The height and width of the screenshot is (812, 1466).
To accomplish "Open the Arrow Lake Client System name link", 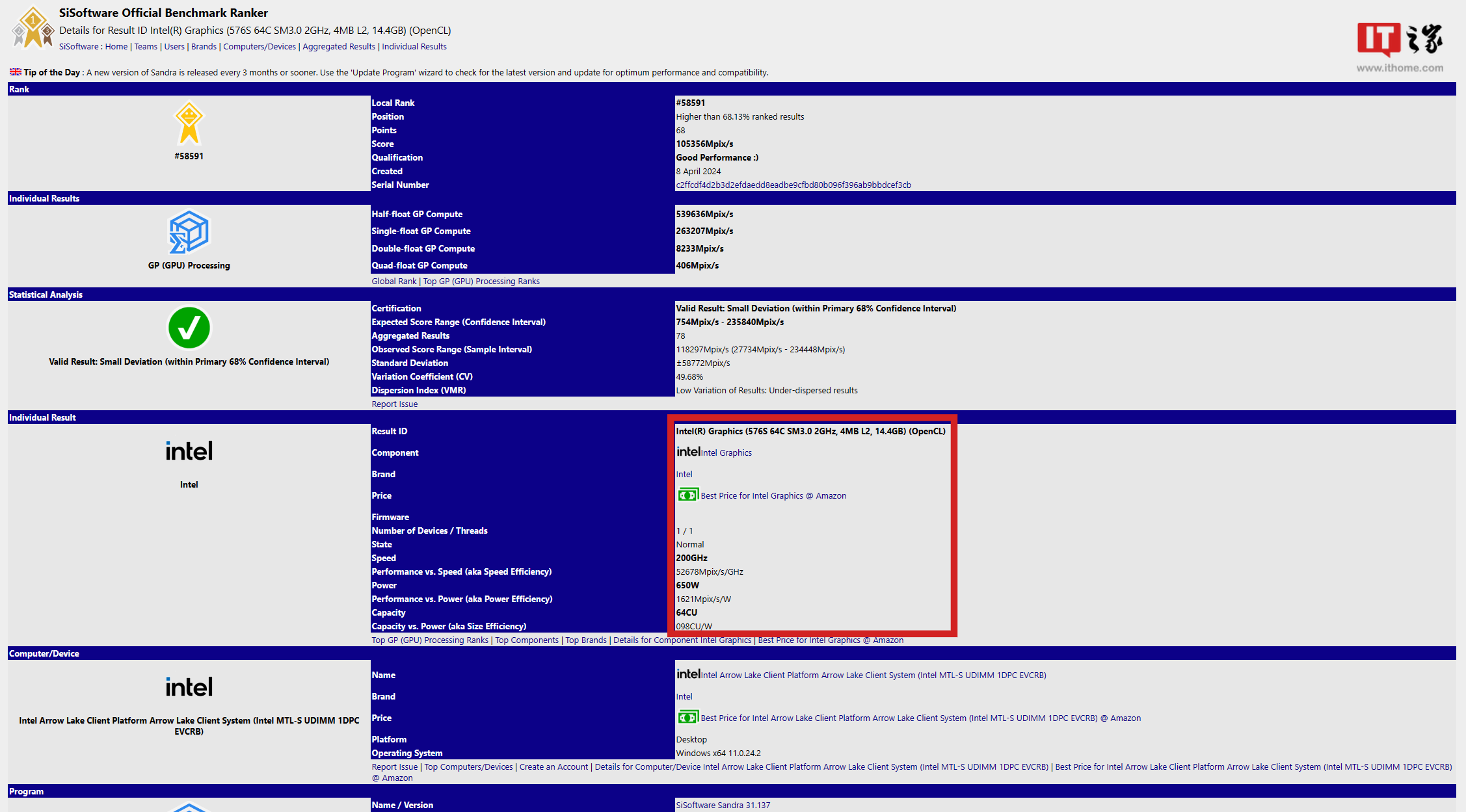I will 873,675.
